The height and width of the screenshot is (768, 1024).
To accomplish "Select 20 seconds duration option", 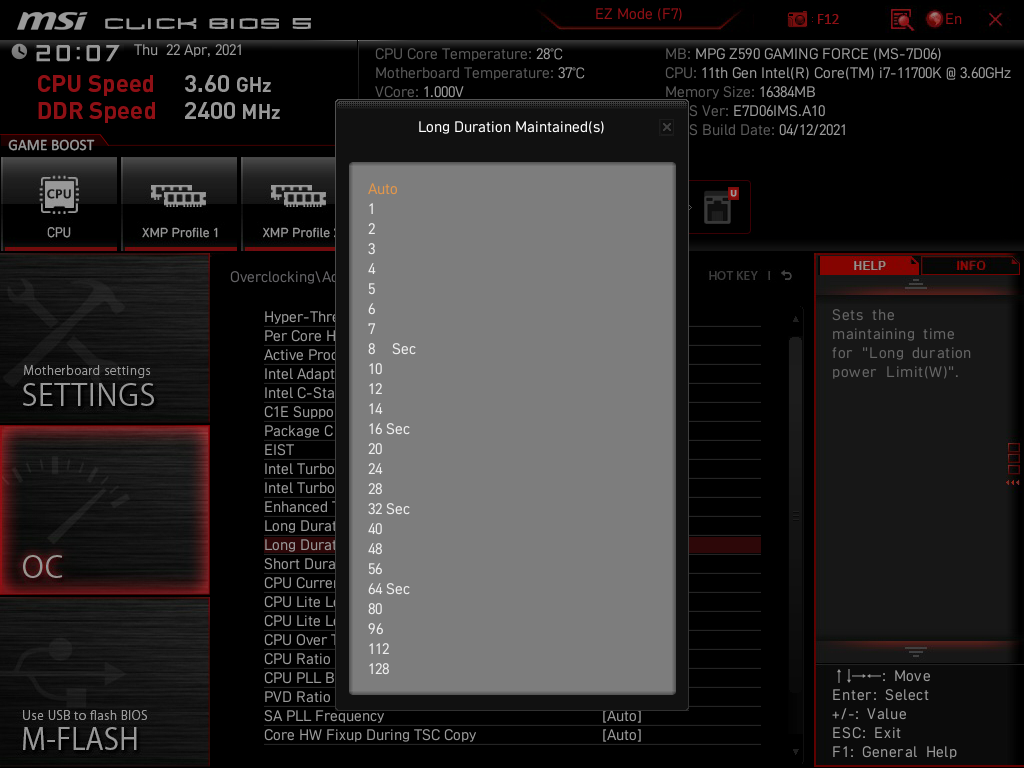I will coord(376,449).
